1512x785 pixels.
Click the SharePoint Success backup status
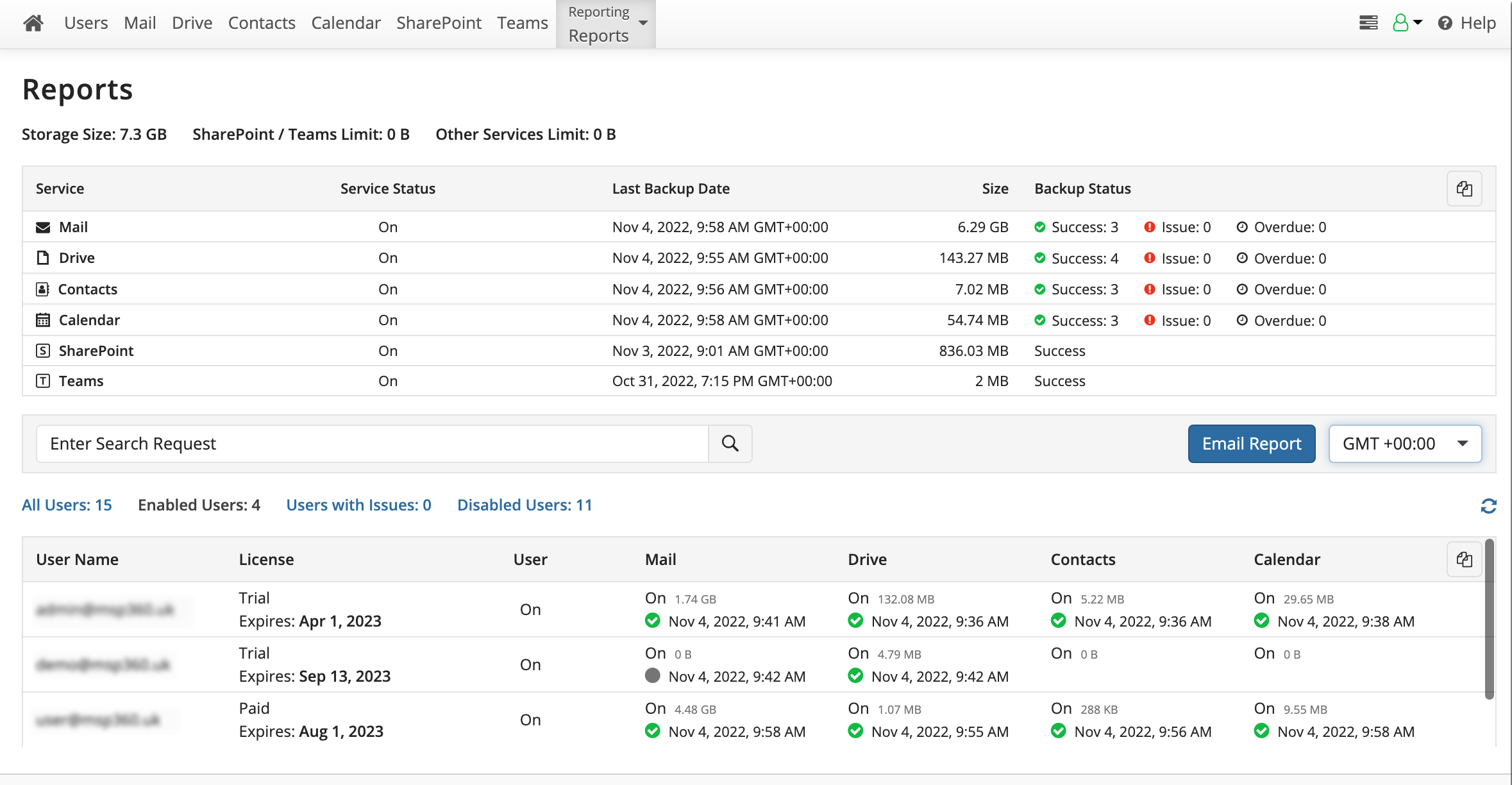pyautogui.click(x=1059, y=351)
